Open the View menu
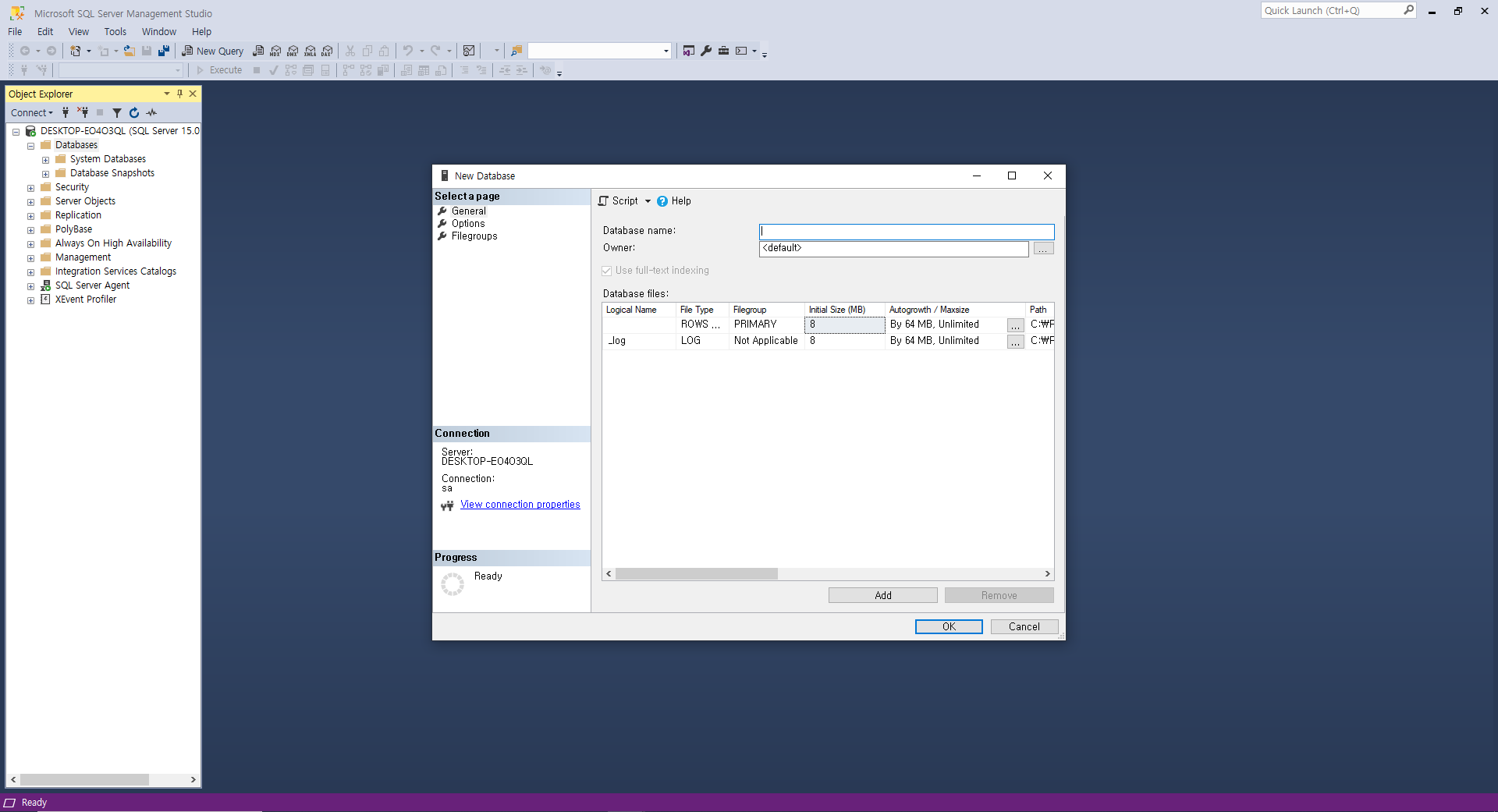This screenshot has height=812, width=1498. click(x=79, y=32)
